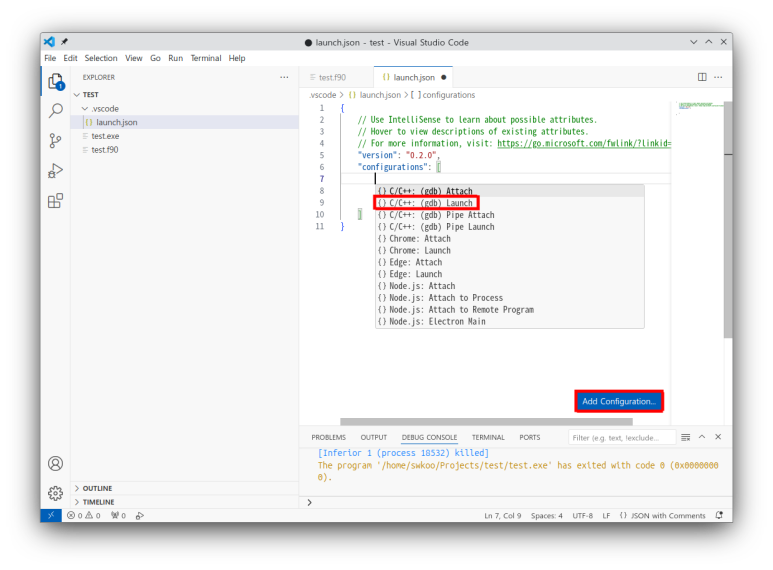Open test.exe in the explorer tree
The width and height of the screenshot is (773, 570).
point(185,136)
